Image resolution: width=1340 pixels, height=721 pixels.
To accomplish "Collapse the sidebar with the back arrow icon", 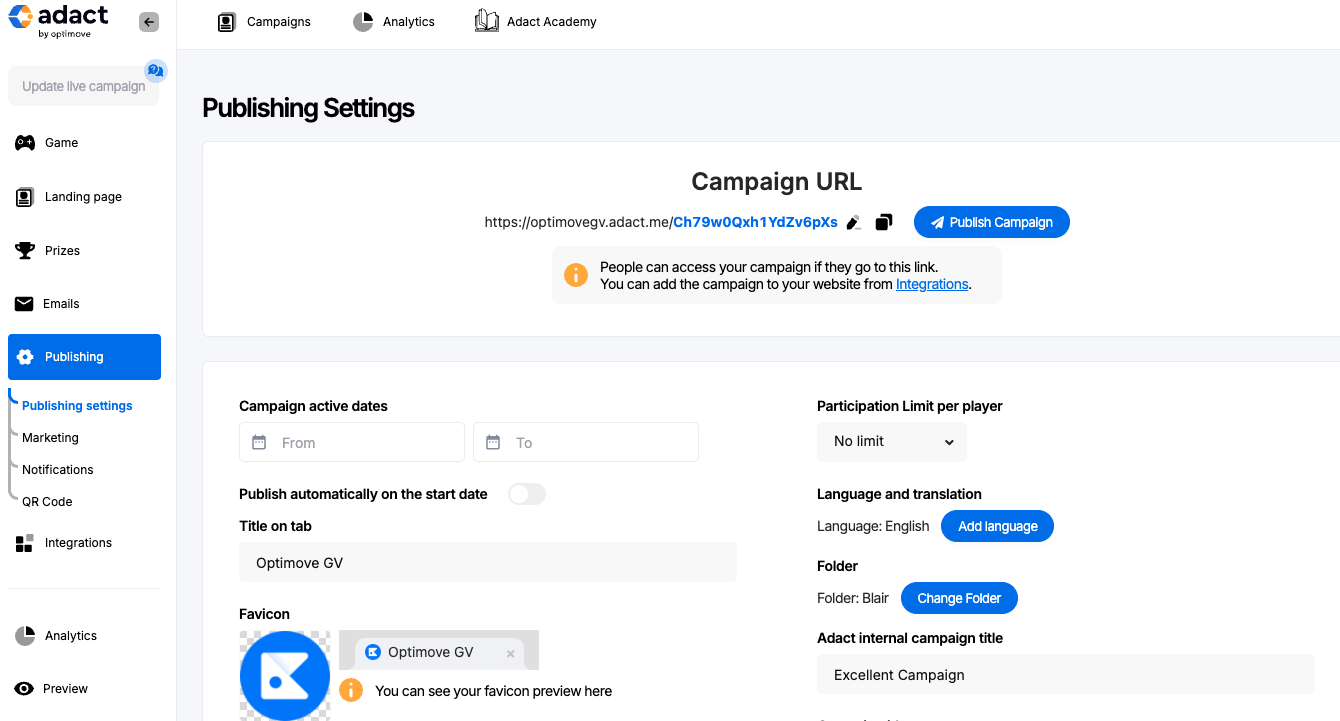I will [x=149, y=22].
